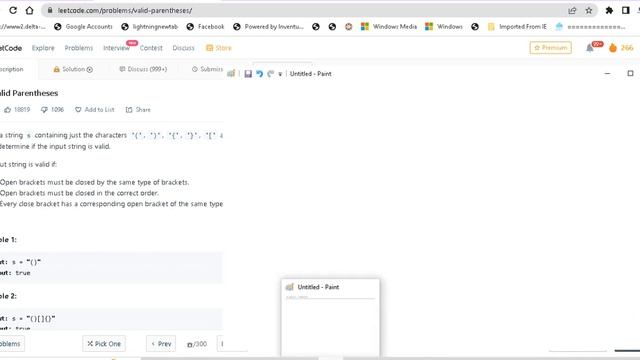The height and width of the screenshot is (360, 640).
Task: Open the Windows bookmark
Action: click(x=444, y=27)
